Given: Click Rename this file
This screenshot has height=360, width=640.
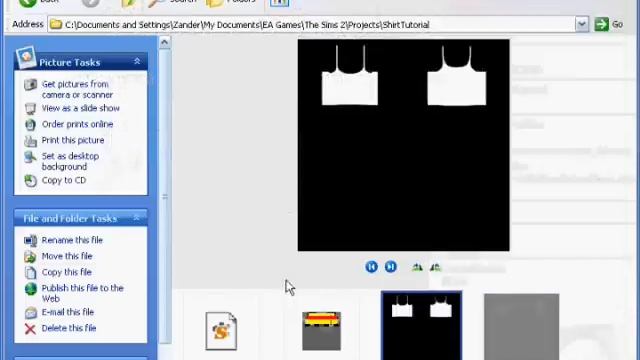Looking at the screenshot, I should click(x=72, y=240).
